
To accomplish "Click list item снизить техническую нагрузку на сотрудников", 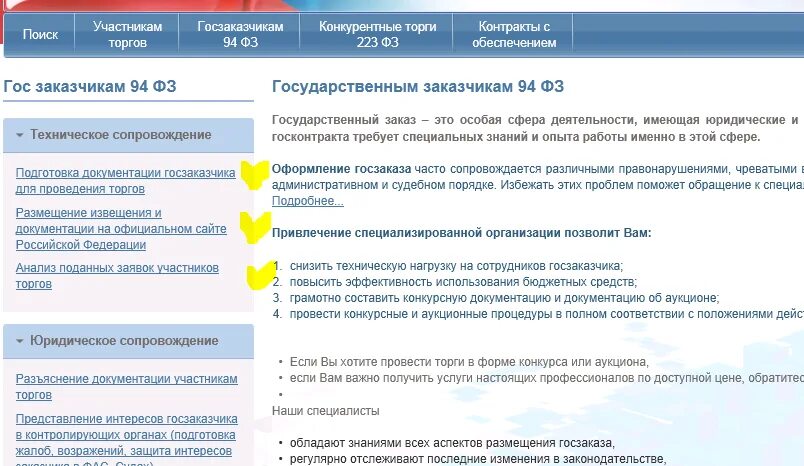I will pos(456,266).
